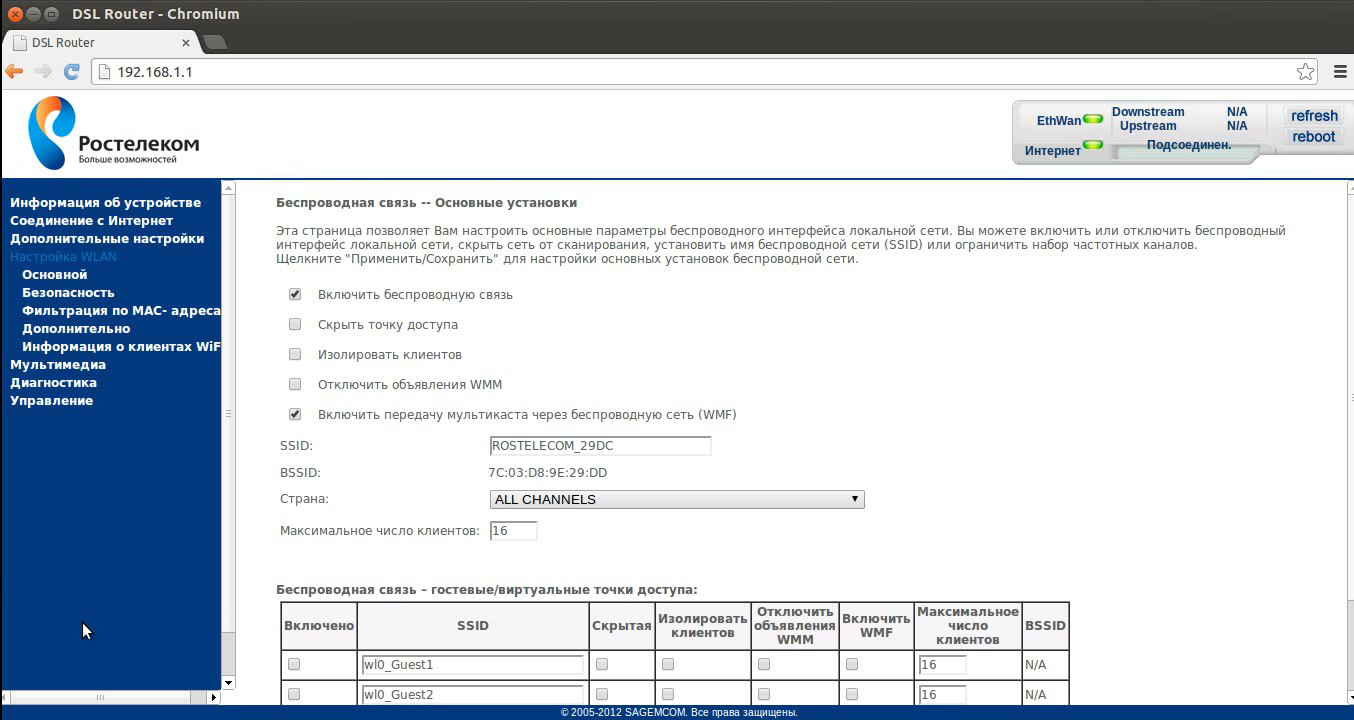This screenshot has height=720, width=1354.
Task: Enable Изолировать клиентов checkbox
Action: click(x=295, y=354)
